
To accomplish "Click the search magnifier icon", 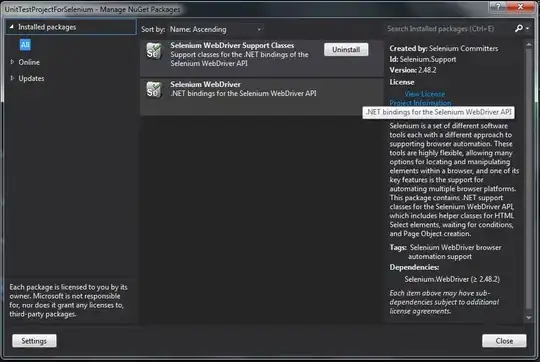I will 519,29.
